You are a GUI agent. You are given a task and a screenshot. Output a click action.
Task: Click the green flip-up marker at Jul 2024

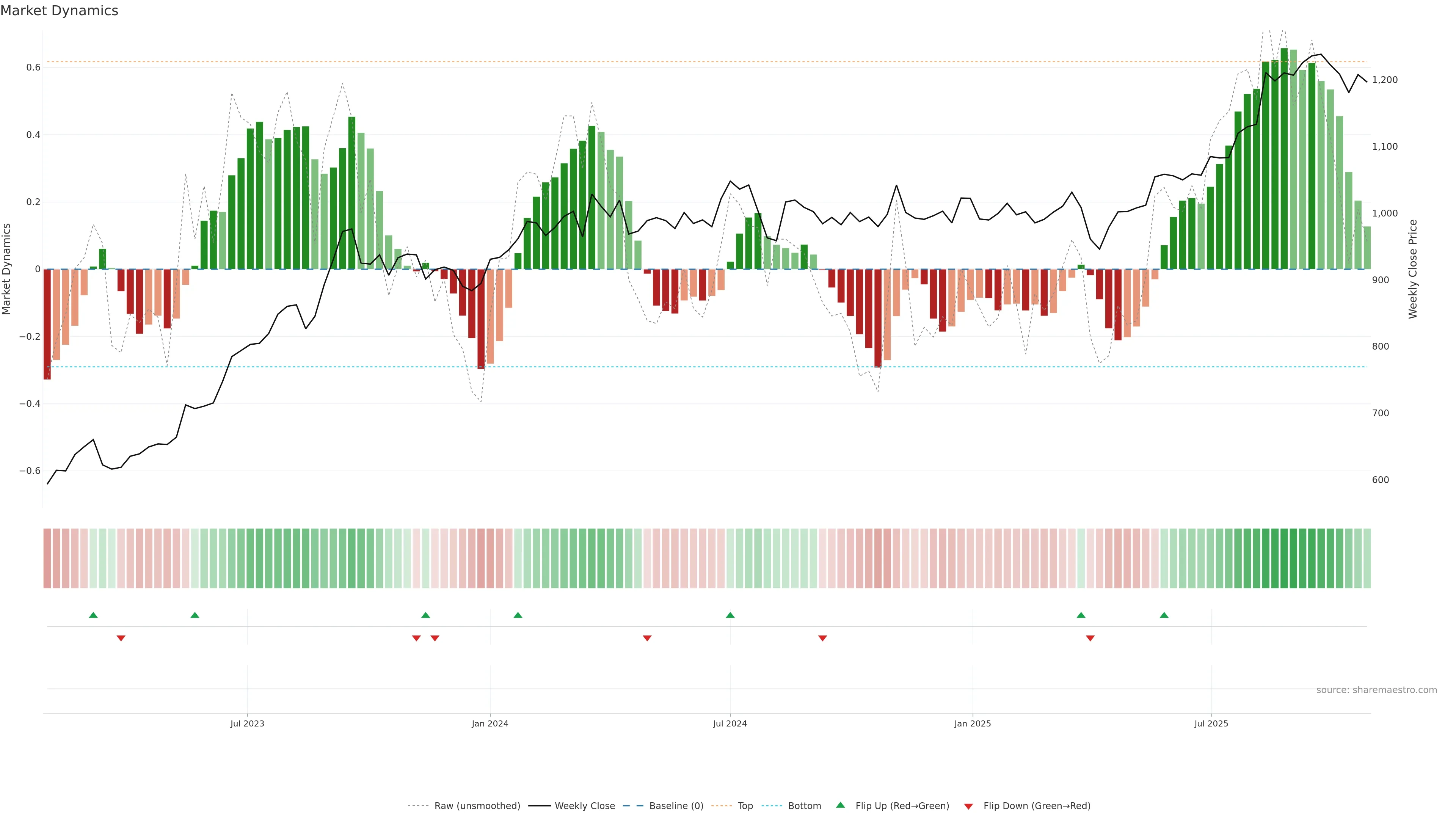(x=730, y=615)
